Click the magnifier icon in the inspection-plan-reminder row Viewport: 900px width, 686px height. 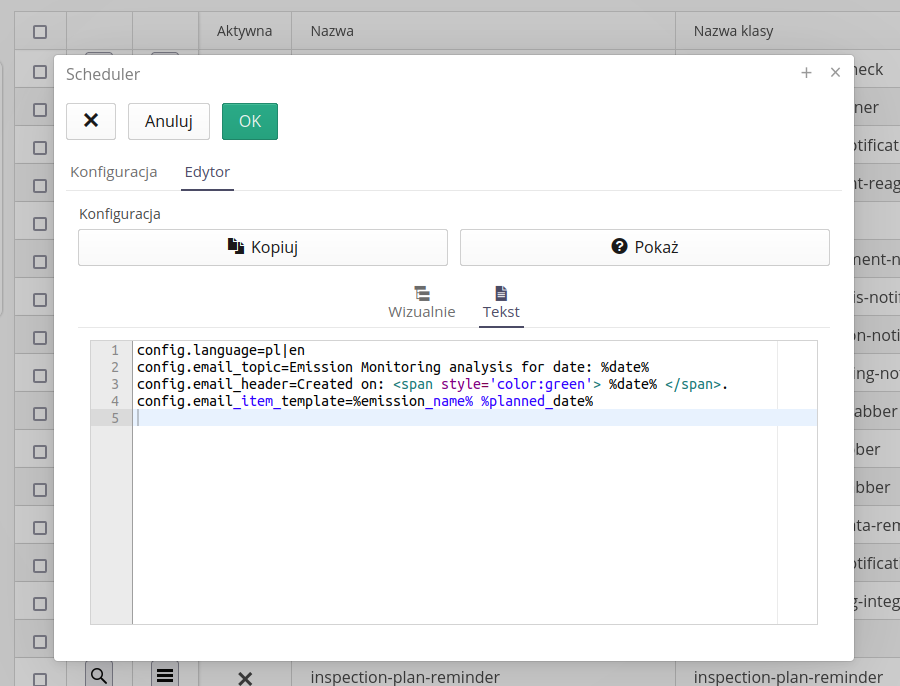pos(99,676)
